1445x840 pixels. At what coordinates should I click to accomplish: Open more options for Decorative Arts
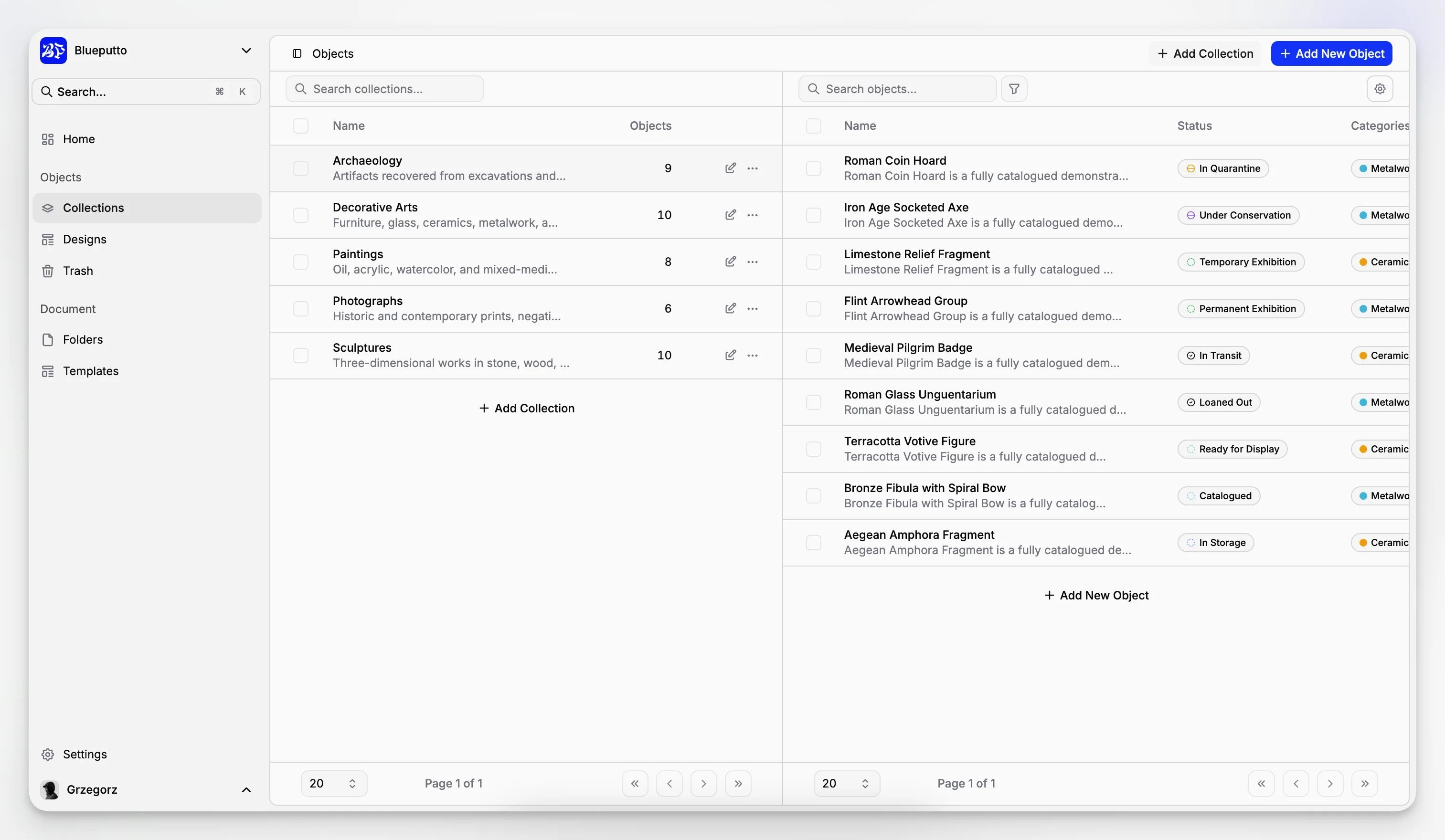click(752, 215)
